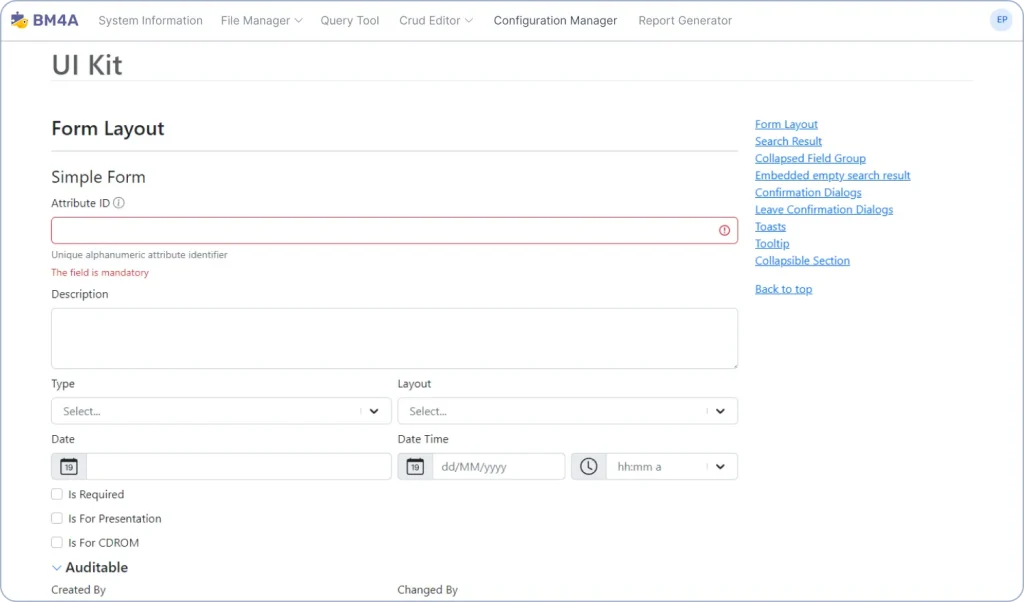
Task: Click the clock icon for time picker
Action: click(x=588, y=467)
